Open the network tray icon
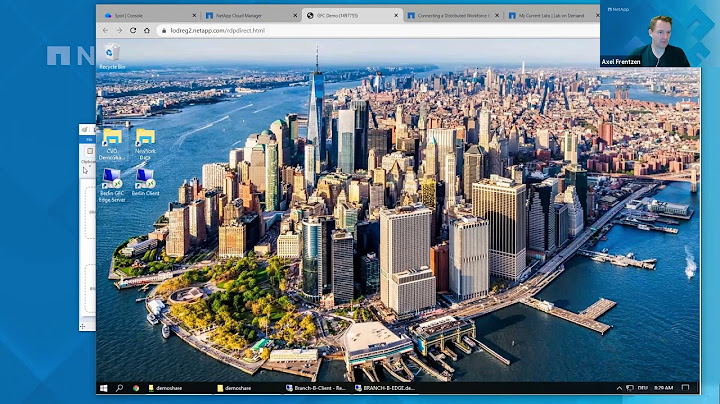This screenshot has height=404, width=720. 630,388
